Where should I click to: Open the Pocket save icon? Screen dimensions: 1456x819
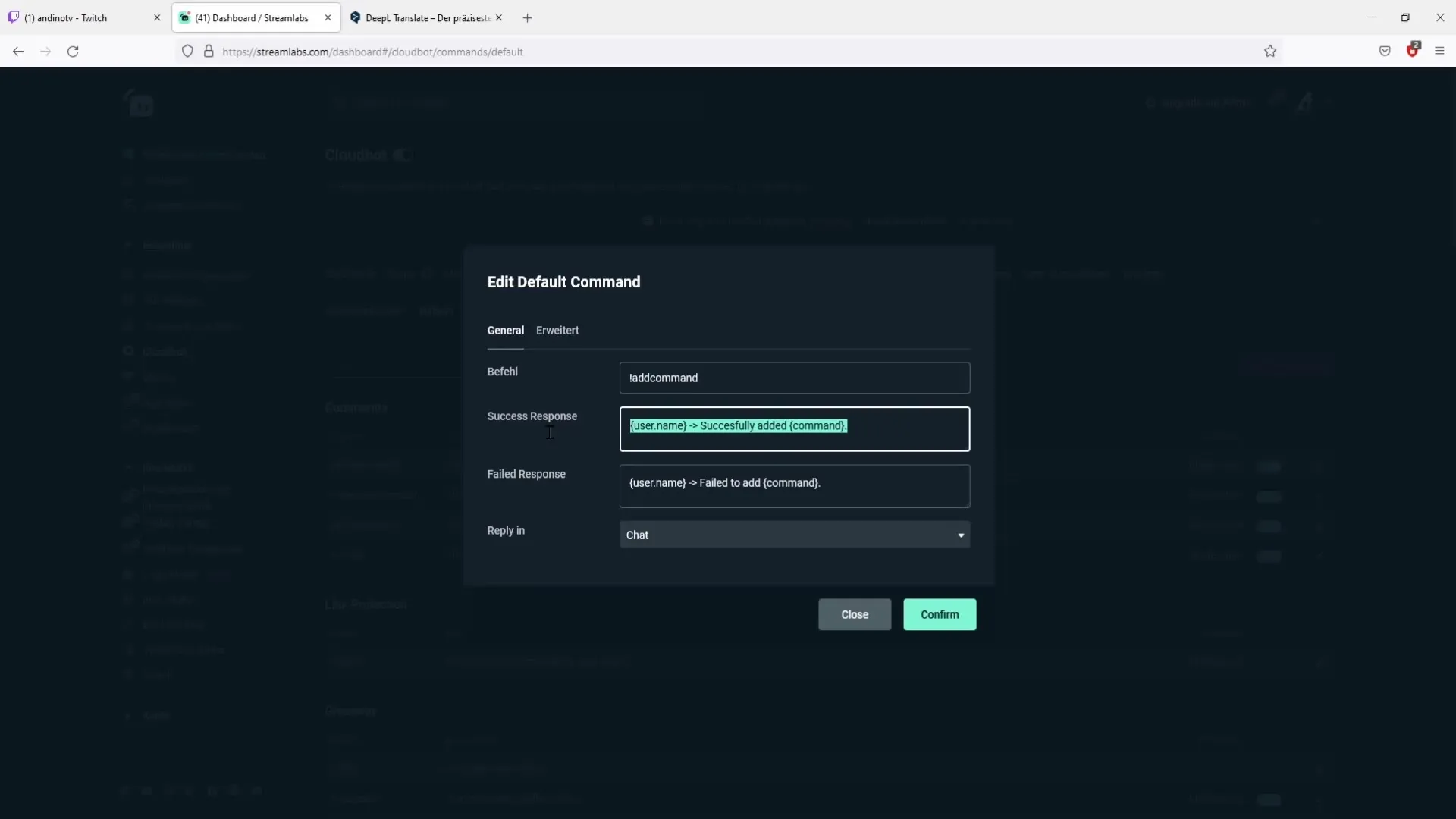1385,52
